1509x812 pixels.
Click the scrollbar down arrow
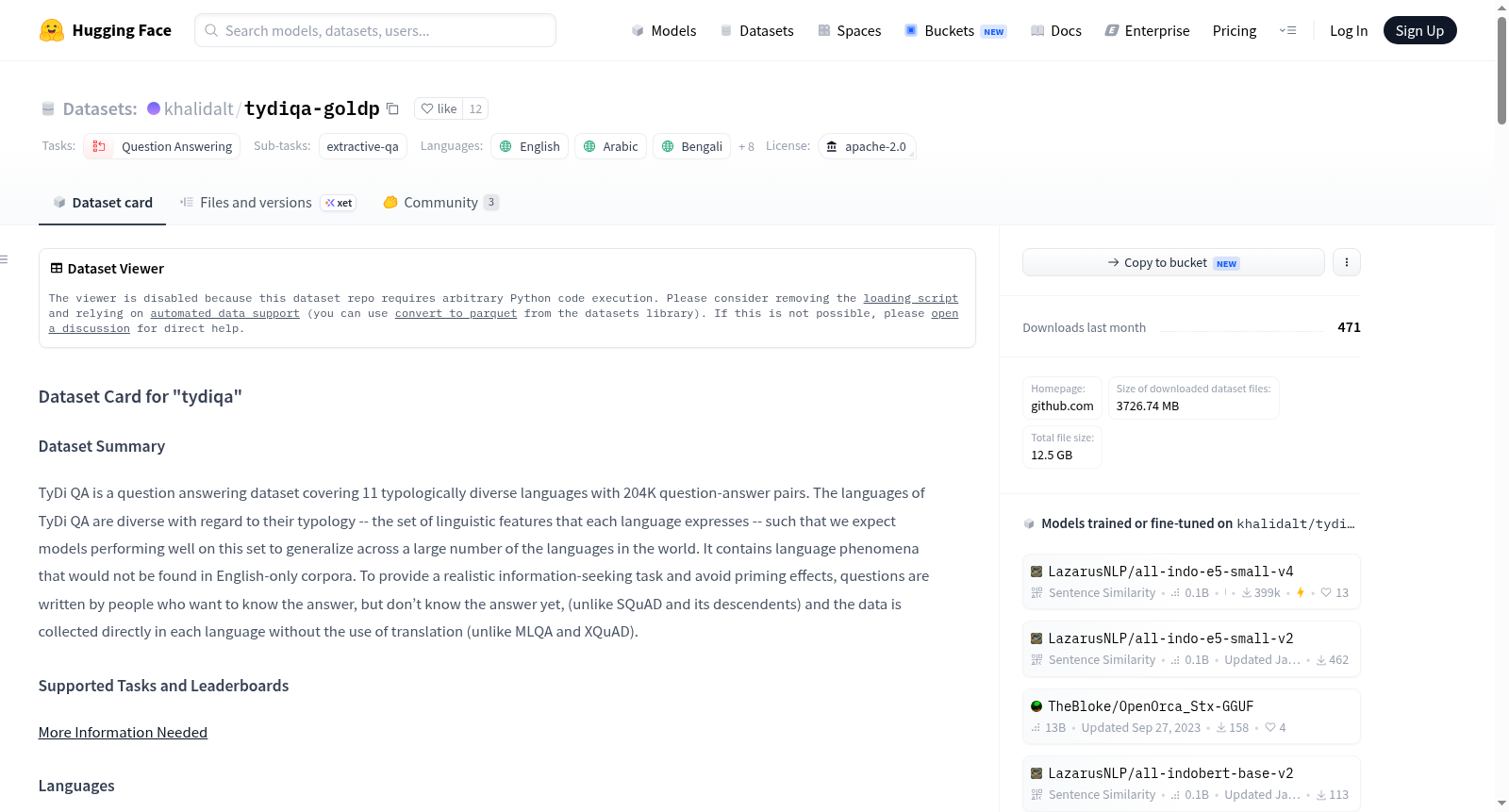pyautogui.click(x=1501, y=804)
